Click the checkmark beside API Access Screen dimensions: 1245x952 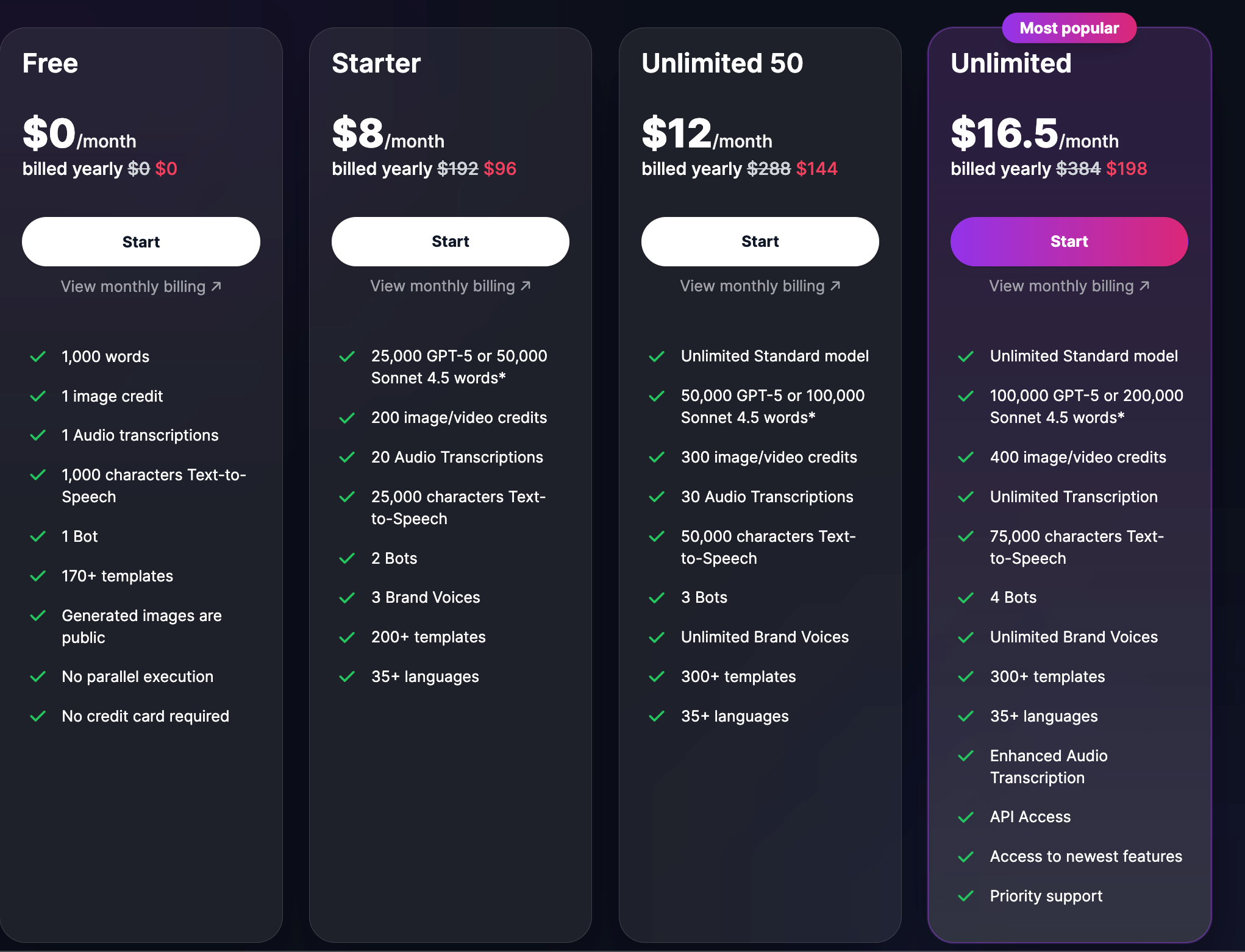966,817
